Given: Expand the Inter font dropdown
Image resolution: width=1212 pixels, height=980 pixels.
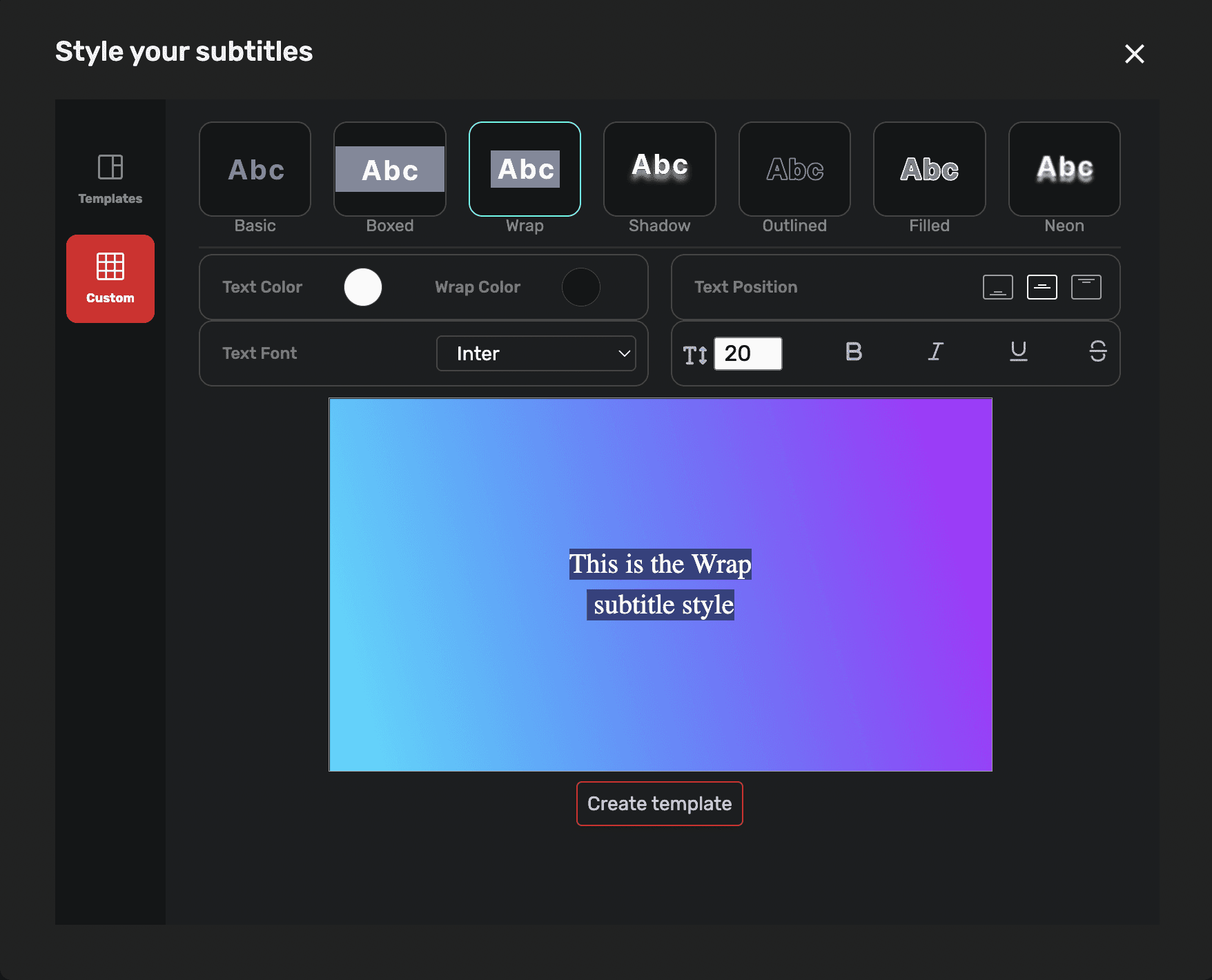Looking at the screenshot, I should 536,353.
